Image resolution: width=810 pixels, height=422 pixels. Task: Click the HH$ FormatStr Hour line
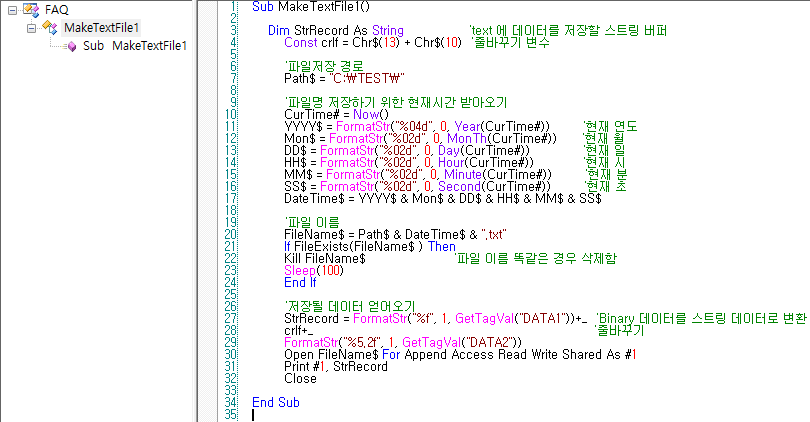click(x=409, y=162)
